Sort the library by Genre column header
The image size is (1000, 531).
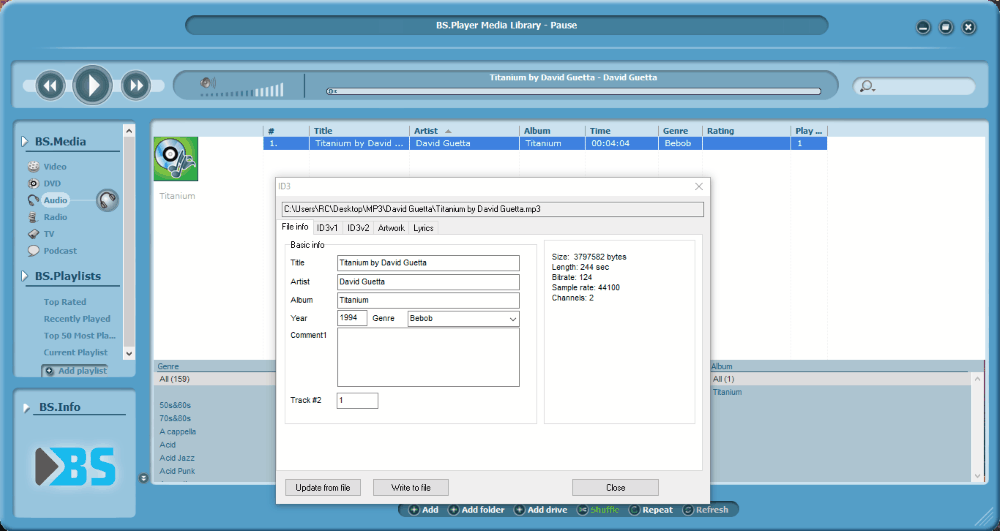[680, 131]
